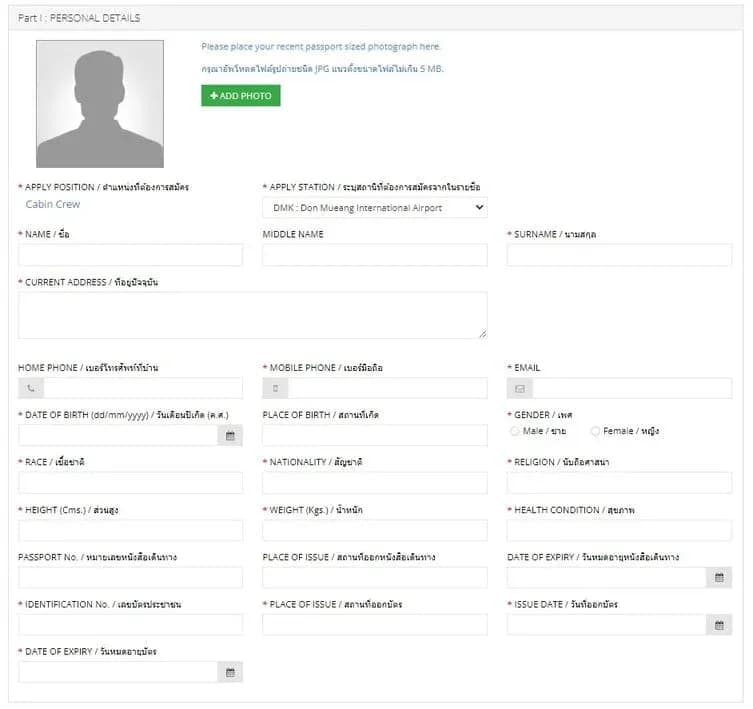Click the Current Address text area
This screenshot has width=753, height=709.
tap(252, 315)
